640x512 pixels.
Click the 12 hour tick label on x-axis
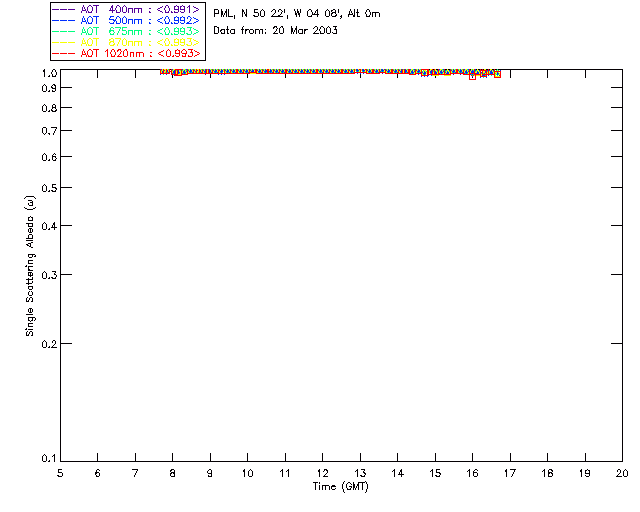322,473
